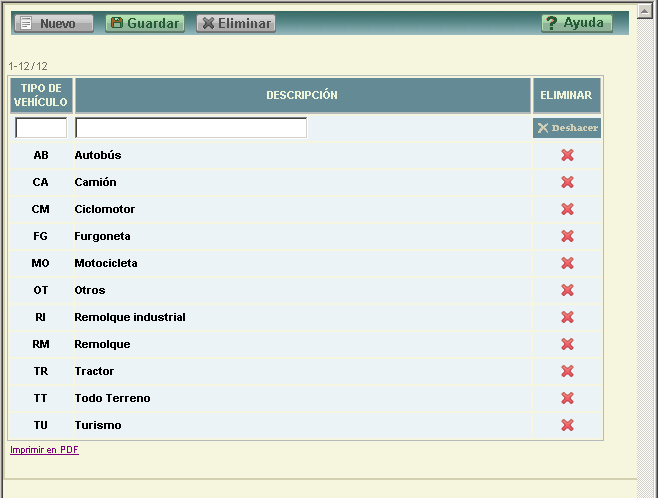658x498 pixels.
Task: Click the delete X for Turismo
Action: [567, 425]
